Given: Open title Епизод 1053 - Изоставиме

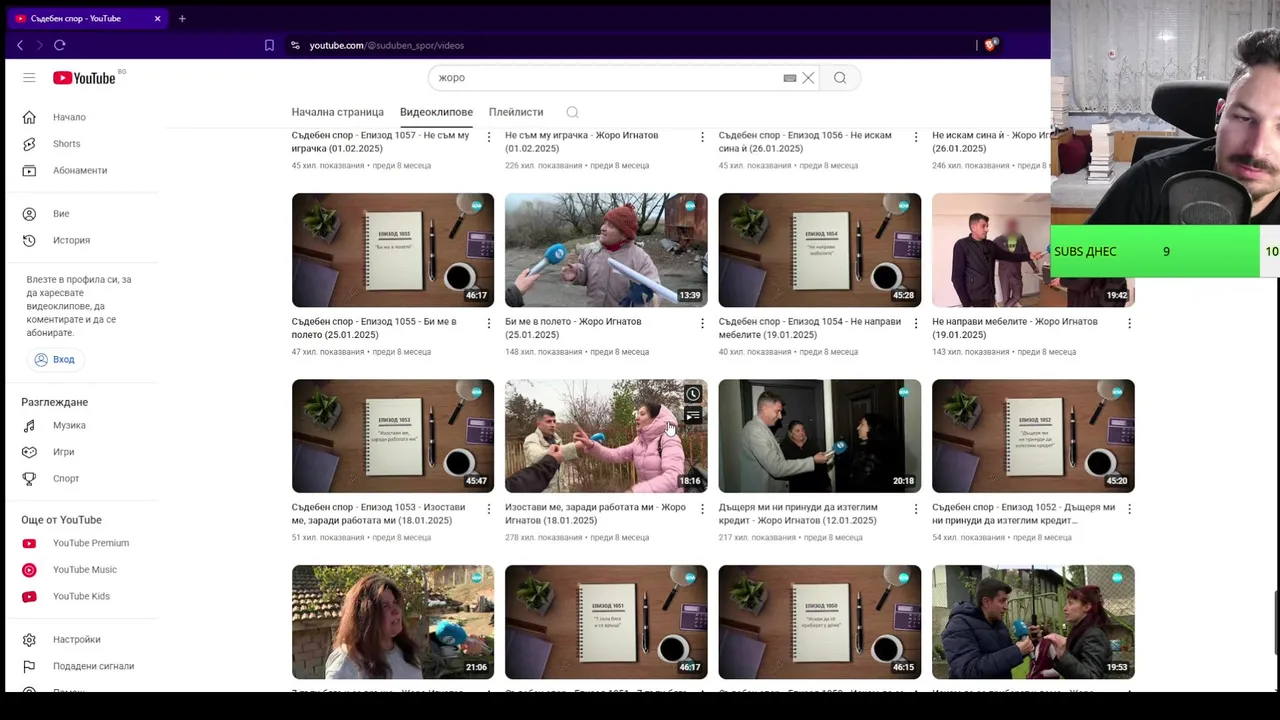Looking at the screenshot, I should [378, 514].
